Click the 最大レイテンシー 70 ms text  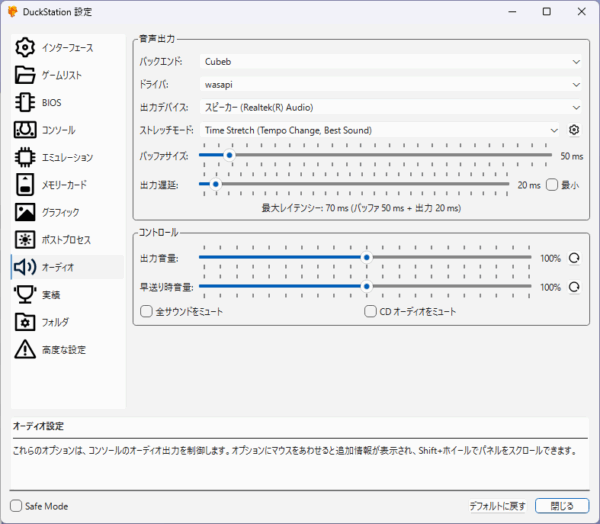pyautogui.click(x=361, y=208)
